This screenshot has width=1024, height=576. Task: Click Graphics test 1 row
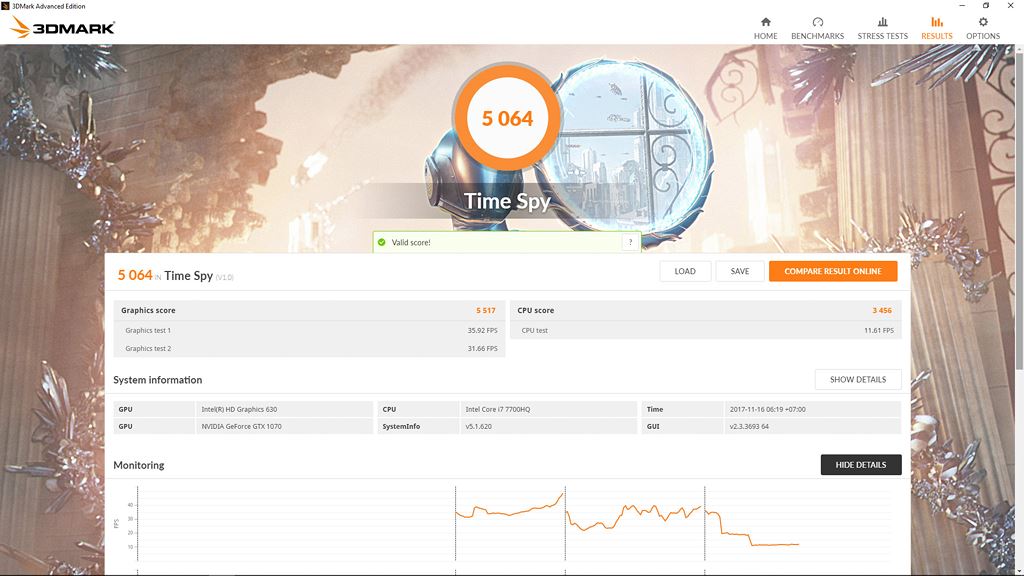coord(310,330)
